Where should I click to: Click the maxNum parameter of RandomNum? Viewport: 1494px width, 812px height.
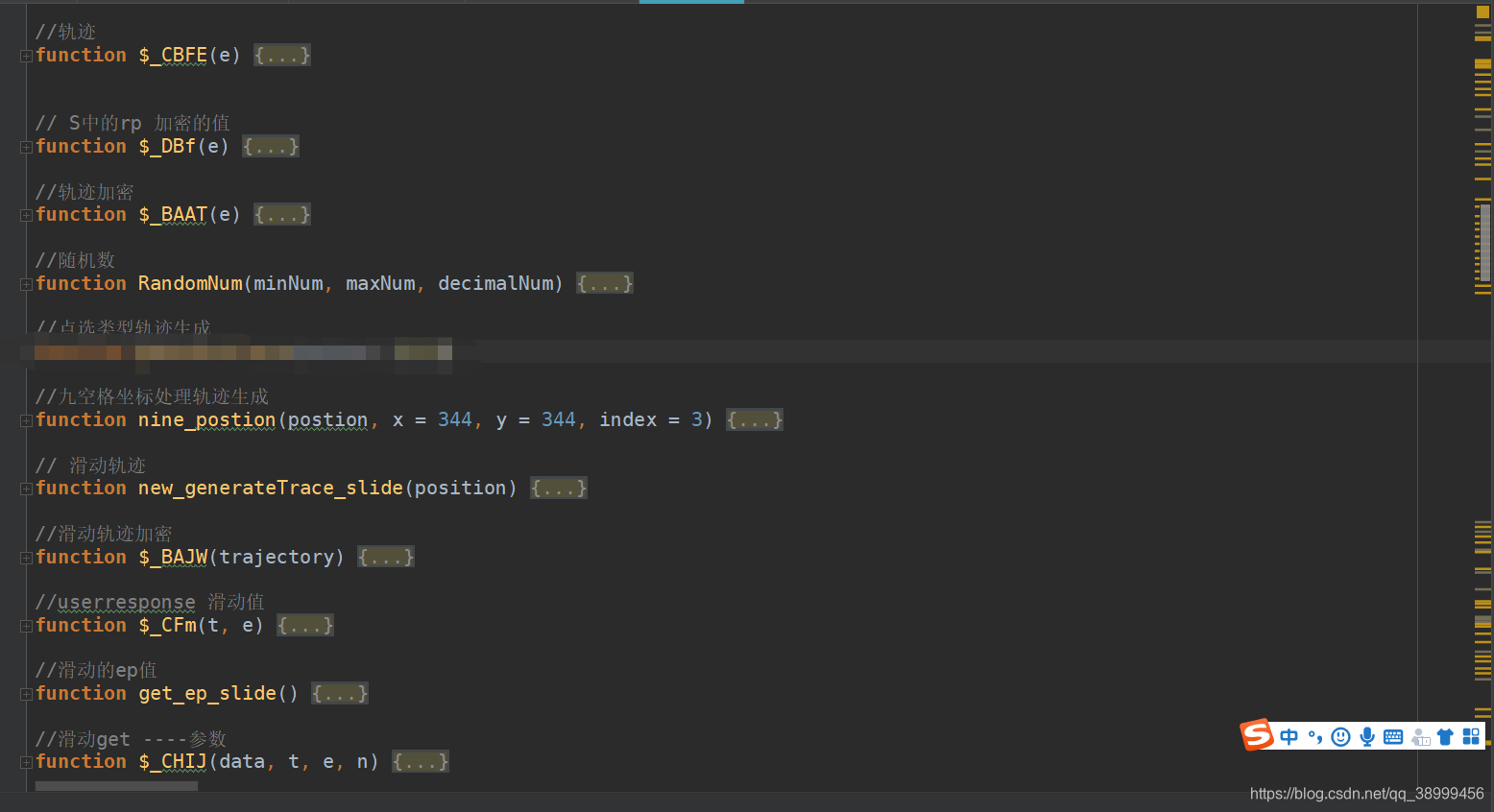click(x=380, y=283)
